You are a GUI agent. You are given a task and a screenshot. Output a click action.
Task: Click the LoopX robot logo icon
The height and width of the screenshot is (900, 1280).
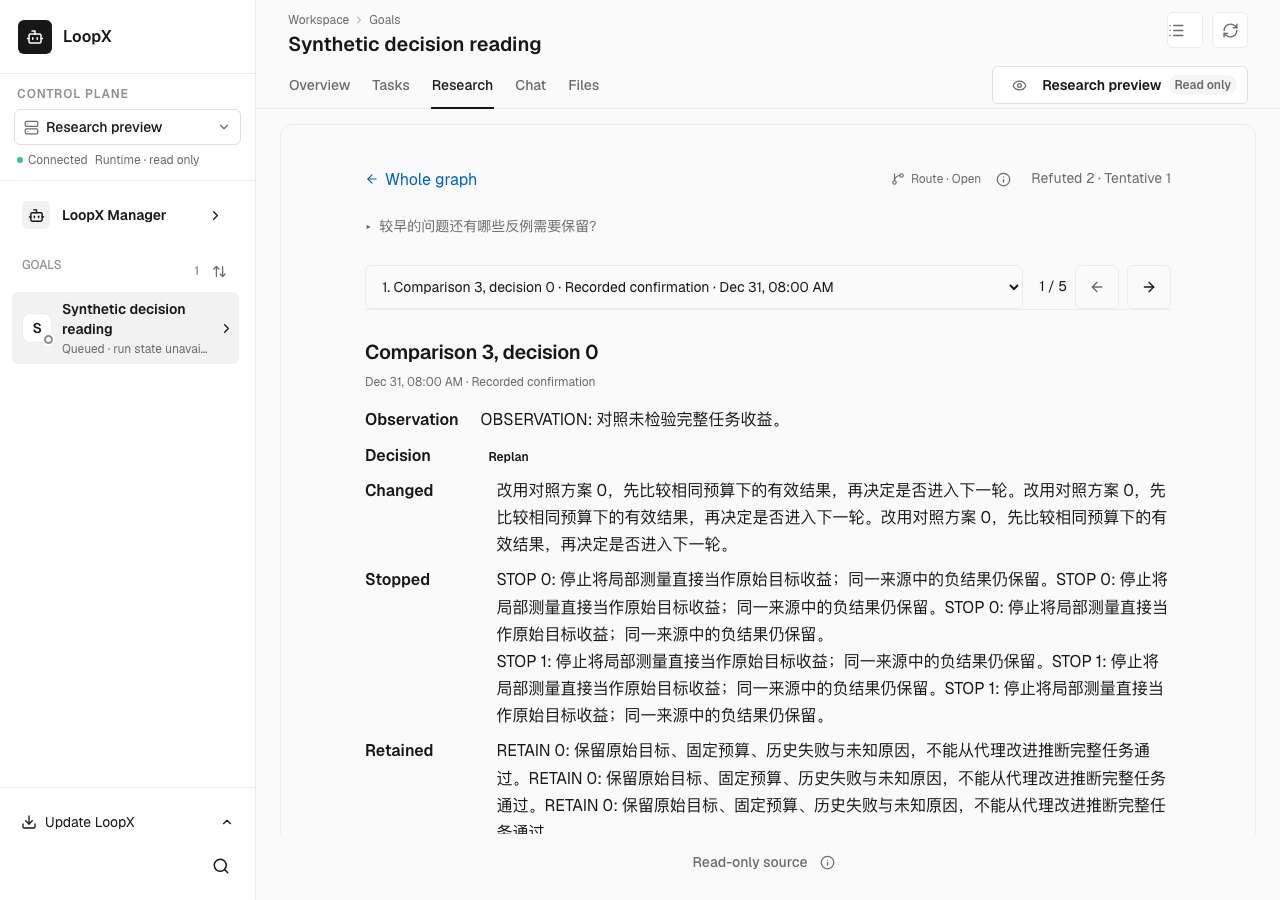[35, 37]
